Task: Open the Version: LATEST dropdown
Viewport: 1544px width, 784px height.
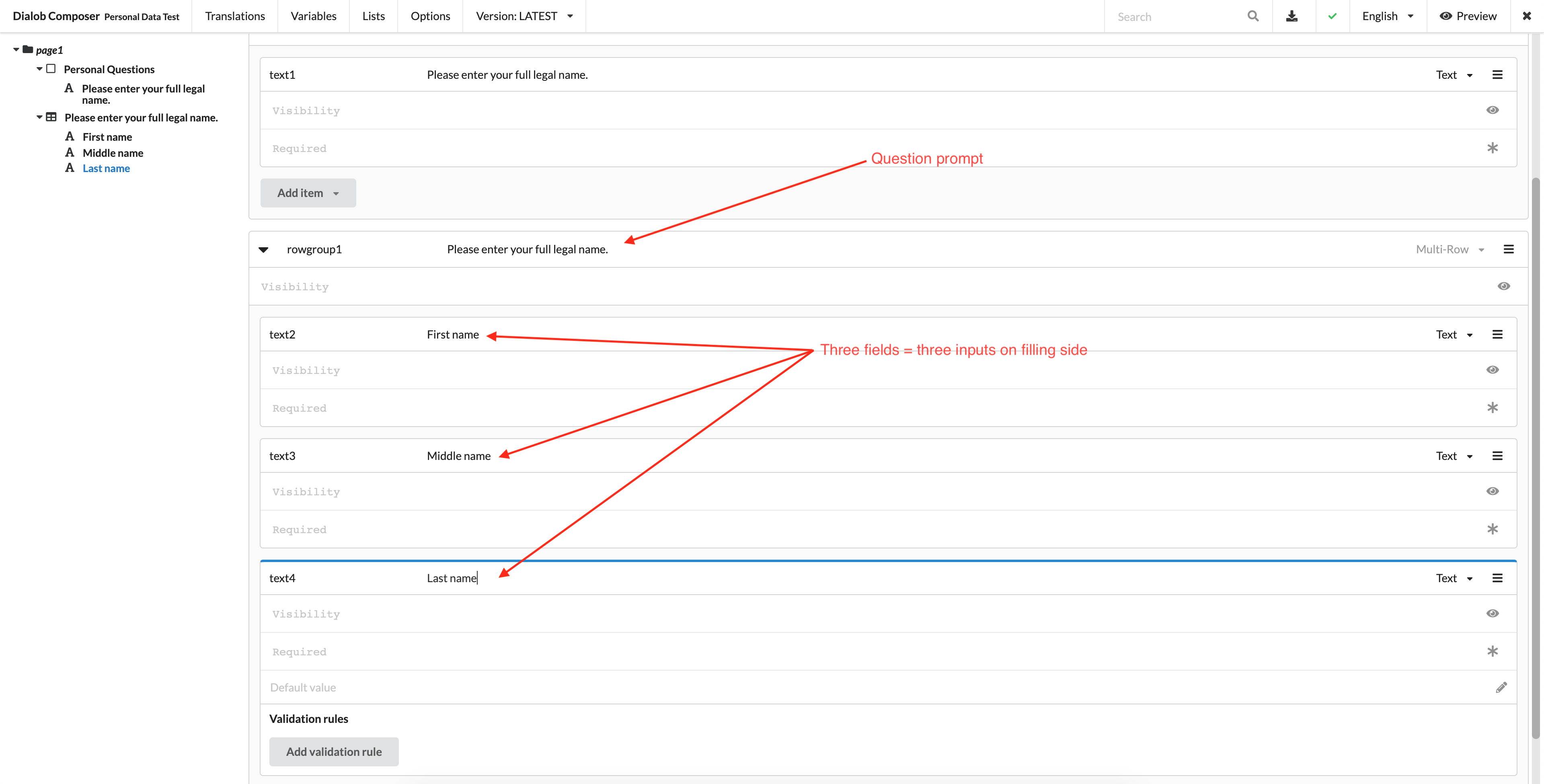Action: tap(524, 16)
